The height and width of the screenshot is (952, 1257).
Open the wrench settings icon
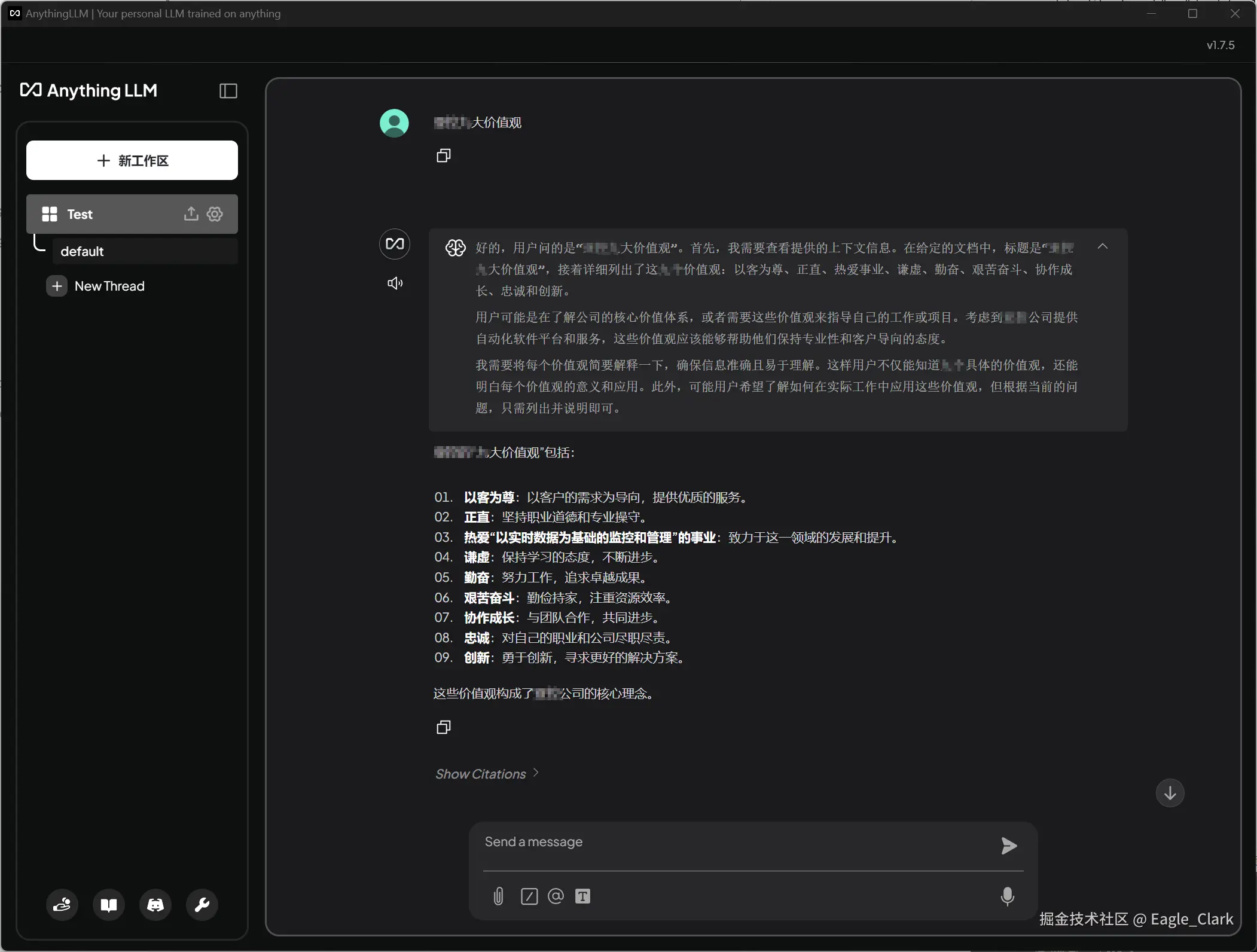tap(202, 905)
